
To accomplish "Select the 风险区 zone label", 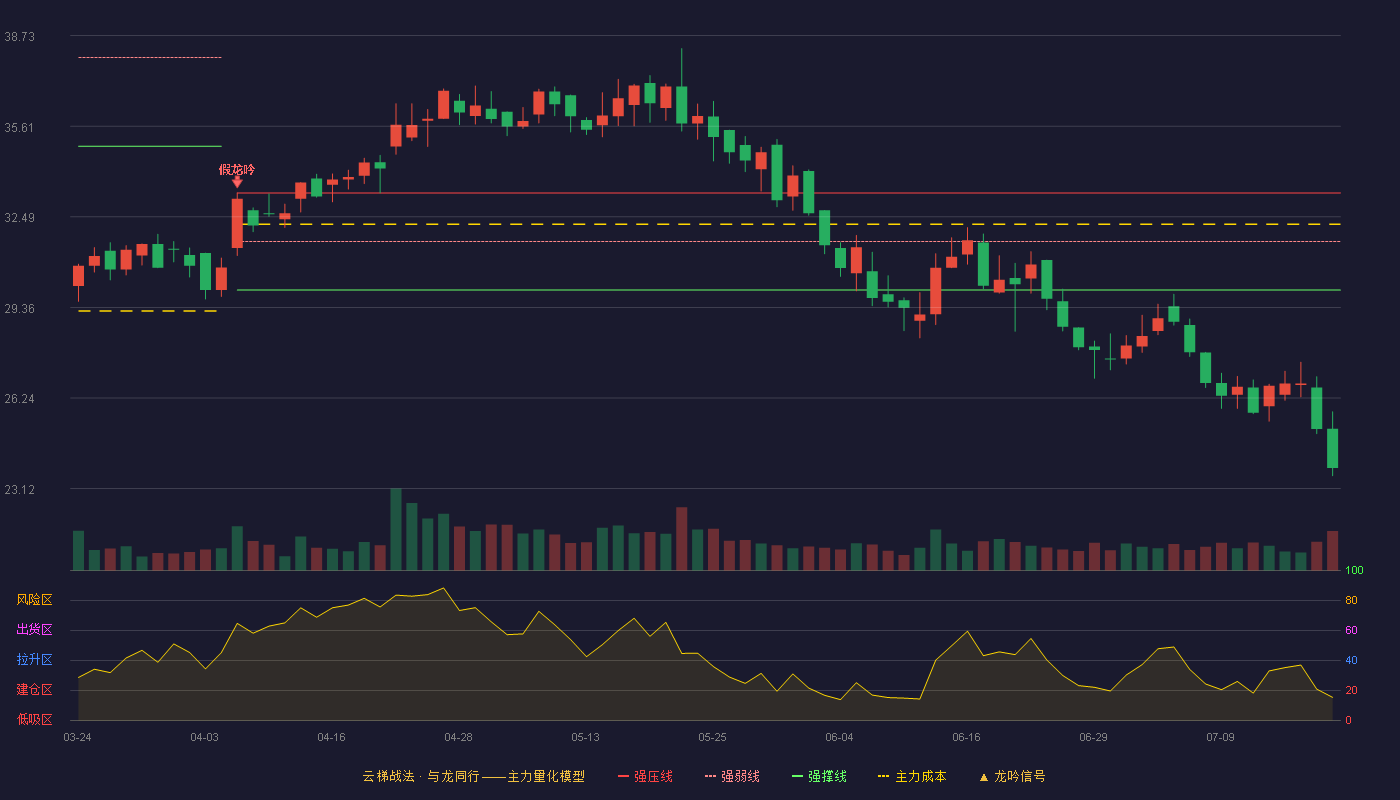I will (x=34, y=600).
